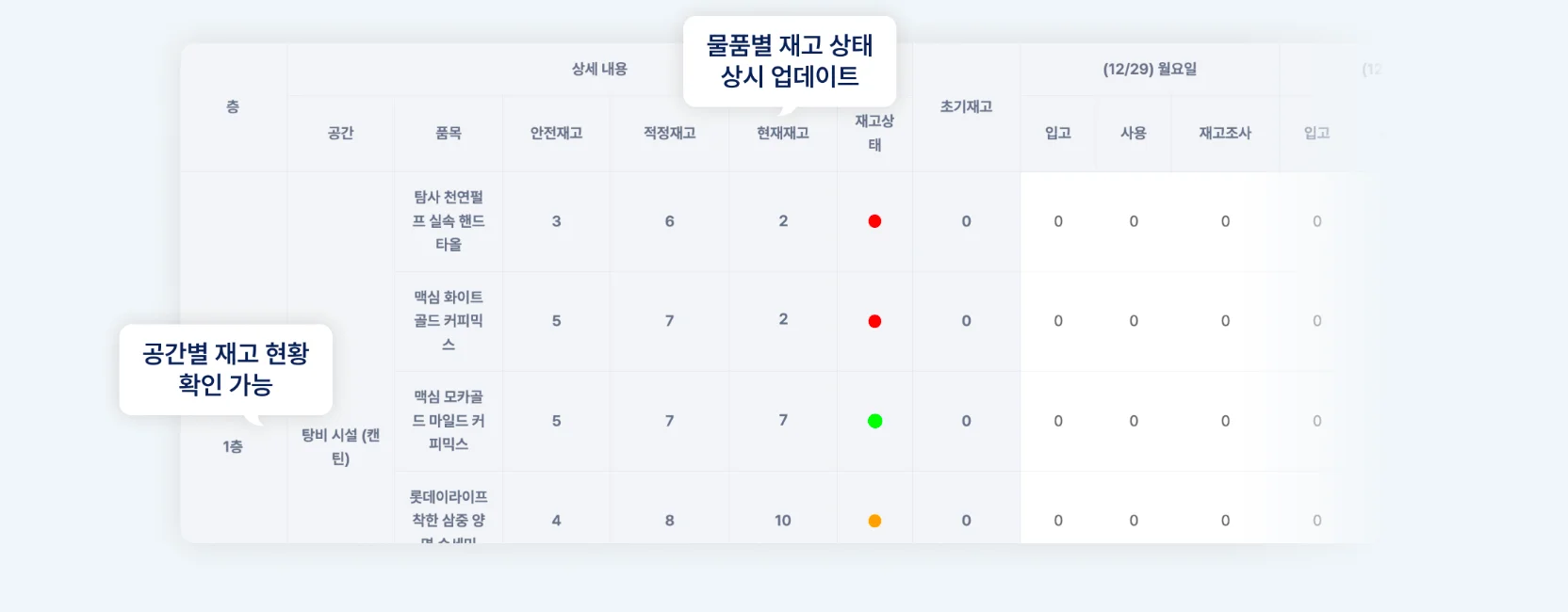Click the 탐사 천연펄프 핸드타올 item name

tap(449, 221)
